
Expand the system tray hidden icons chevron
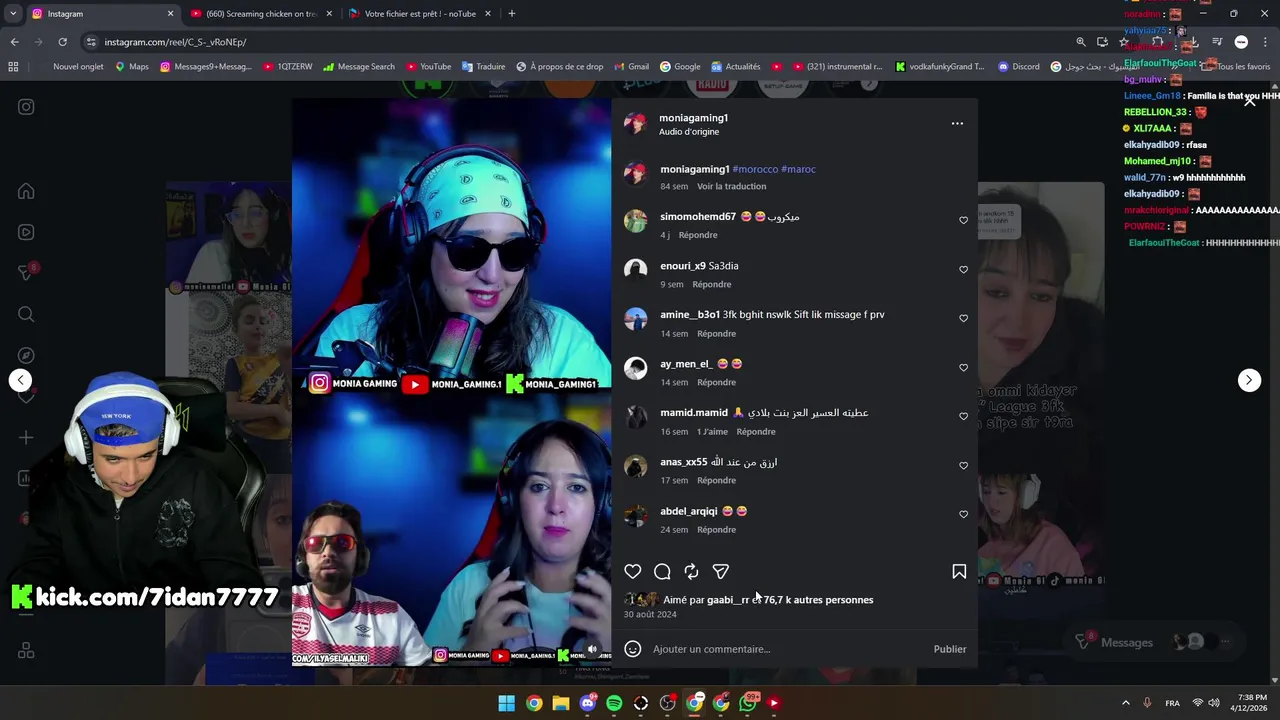point(1125,703)
